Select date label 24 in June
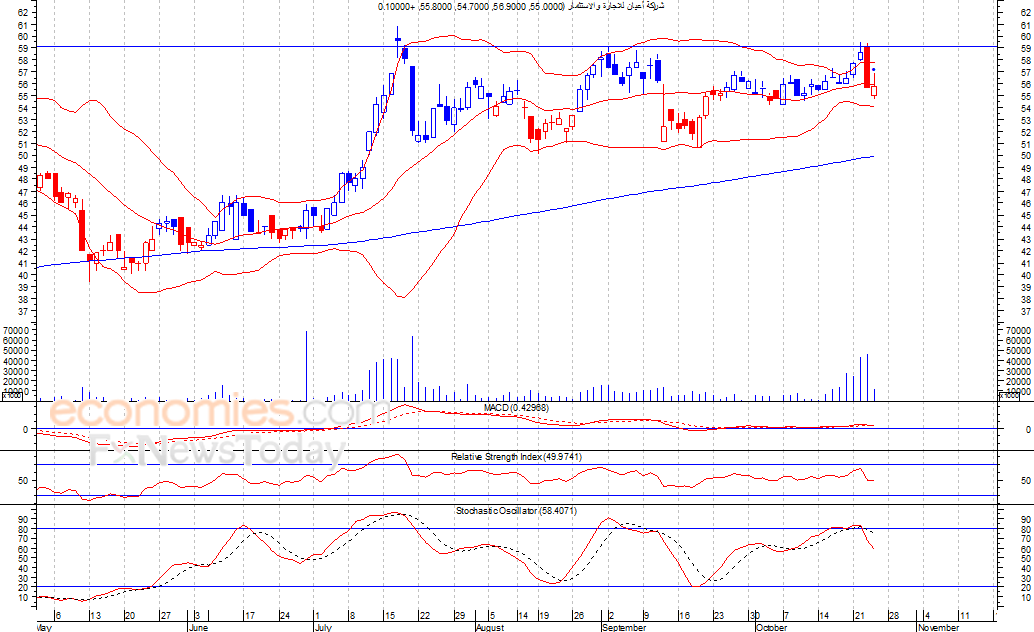Viewport: 1034px width, 632px height. point(285,616)
